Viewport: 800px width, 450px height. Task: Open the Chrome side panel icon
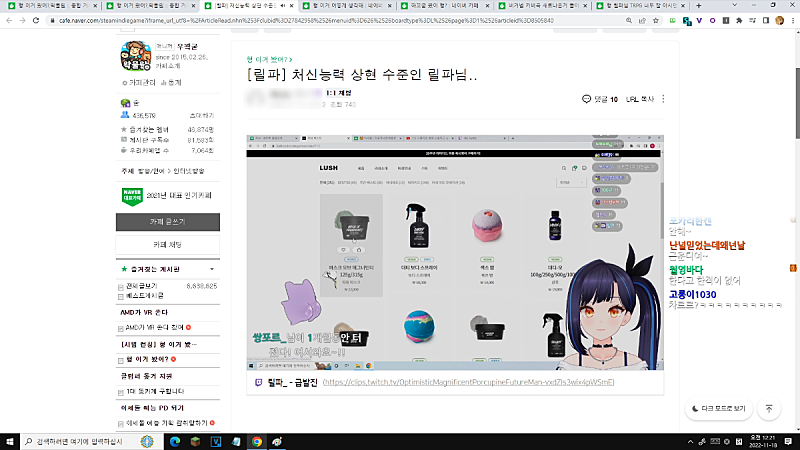766,20
